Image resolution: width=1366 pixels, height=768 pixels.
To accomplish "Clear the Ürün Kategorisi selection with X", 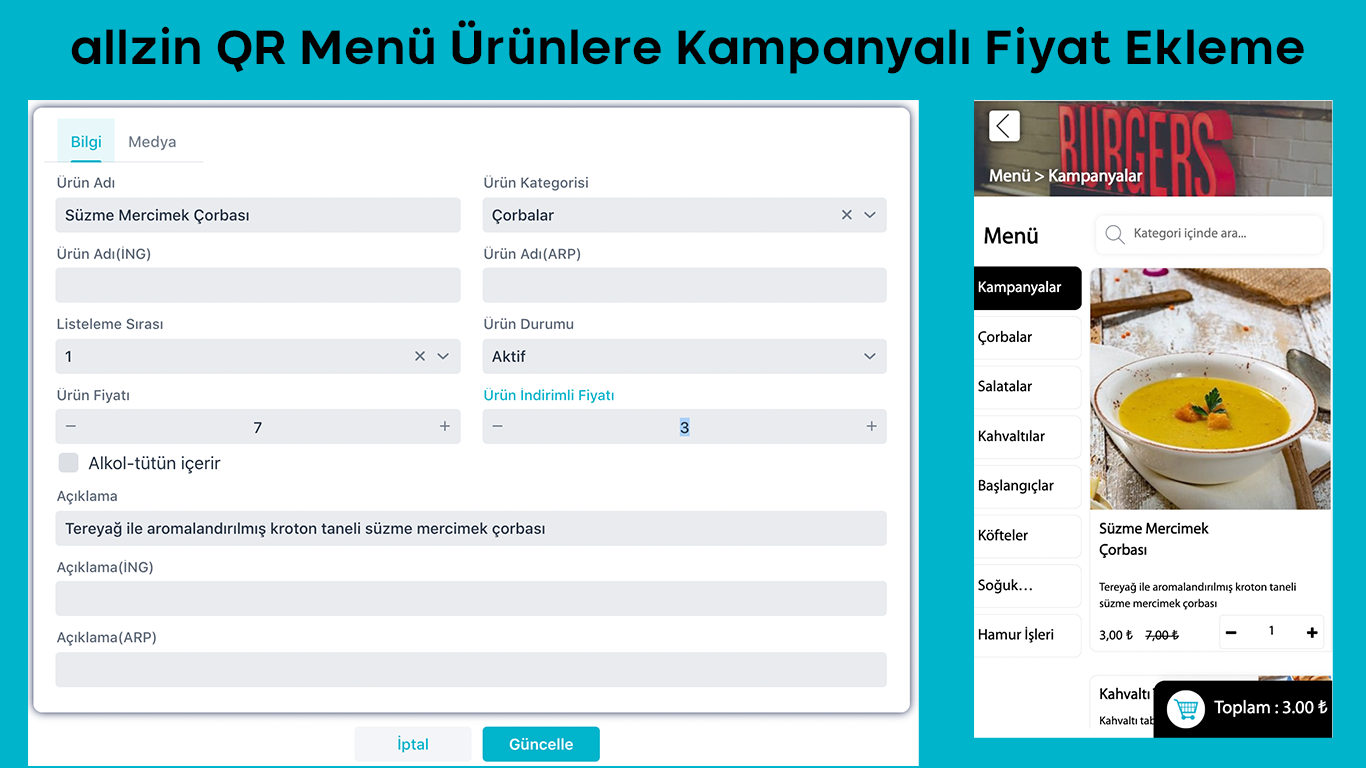I will point(847,215).
